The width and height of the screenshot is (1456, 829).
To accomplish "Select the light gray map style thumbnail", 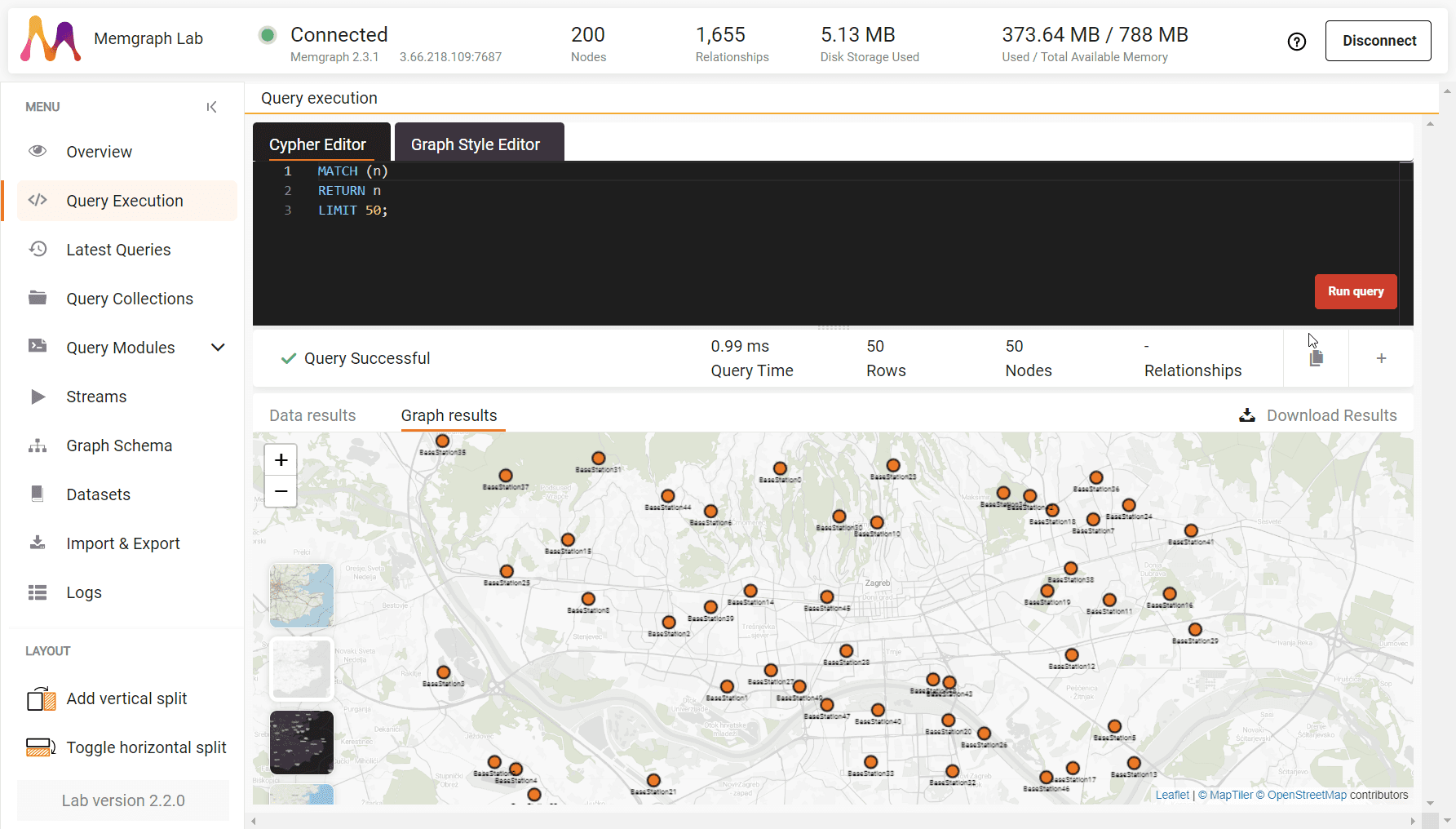I will click(302, 669).
